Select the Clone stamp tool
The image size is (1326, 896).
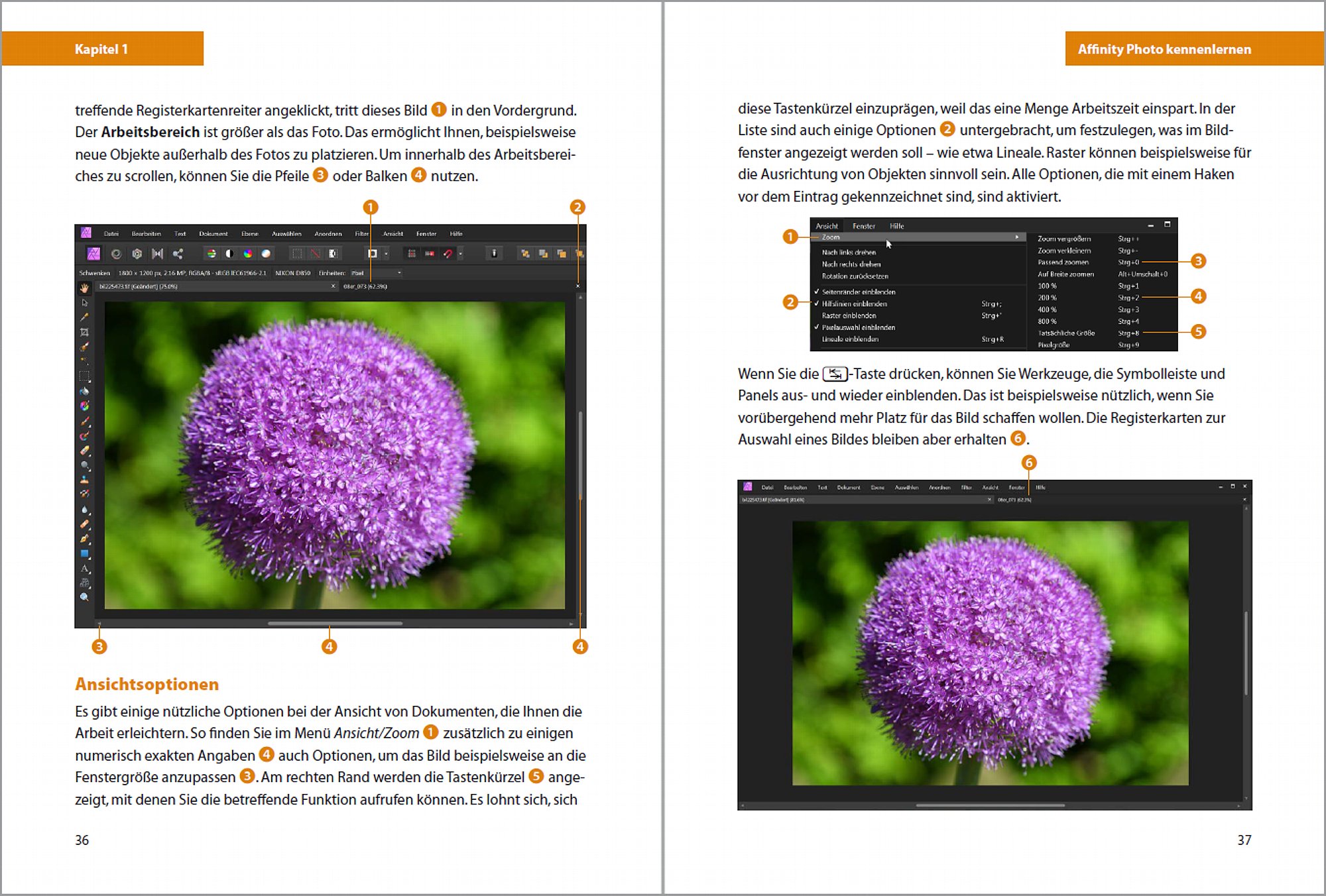click(x=85, y=479)
